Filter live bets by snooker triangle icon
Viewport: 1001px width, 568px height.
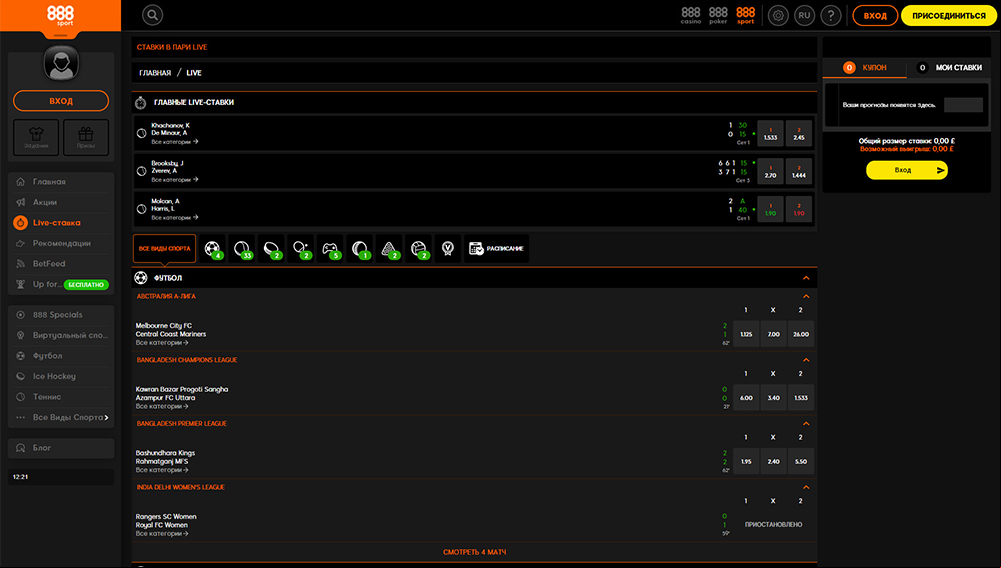pyautogui.click(x=389, y=248)
